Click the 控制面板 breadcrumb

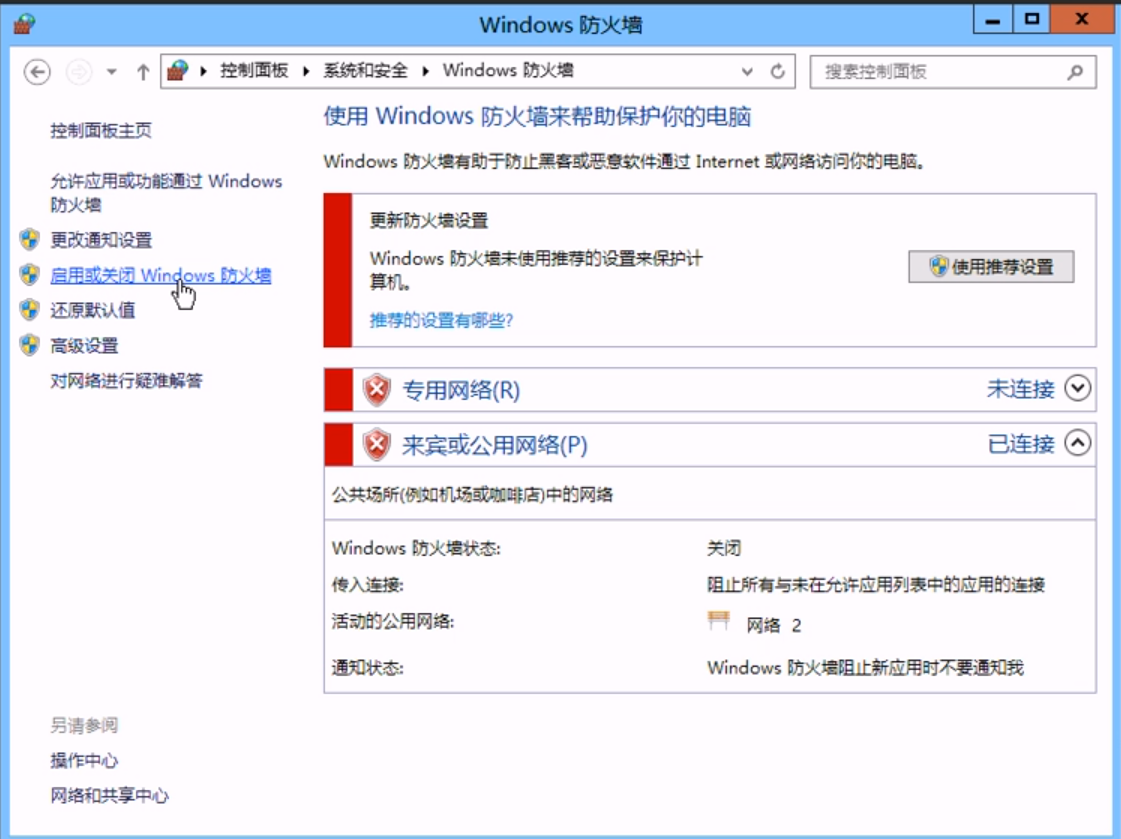254,70
